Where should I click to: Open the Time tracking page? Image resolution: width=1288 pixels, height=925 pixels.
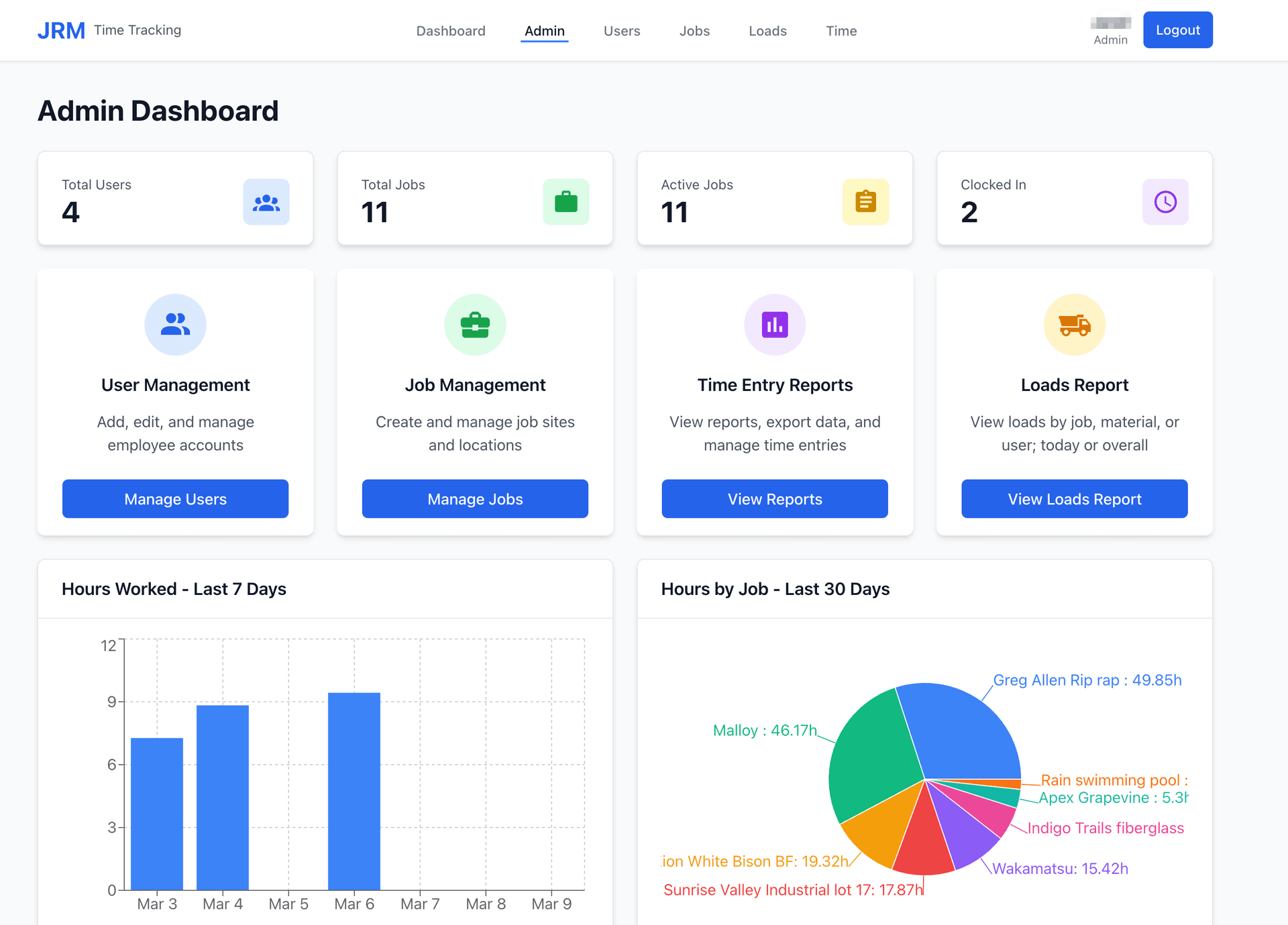pyautogui.click(x=841, y=31)
